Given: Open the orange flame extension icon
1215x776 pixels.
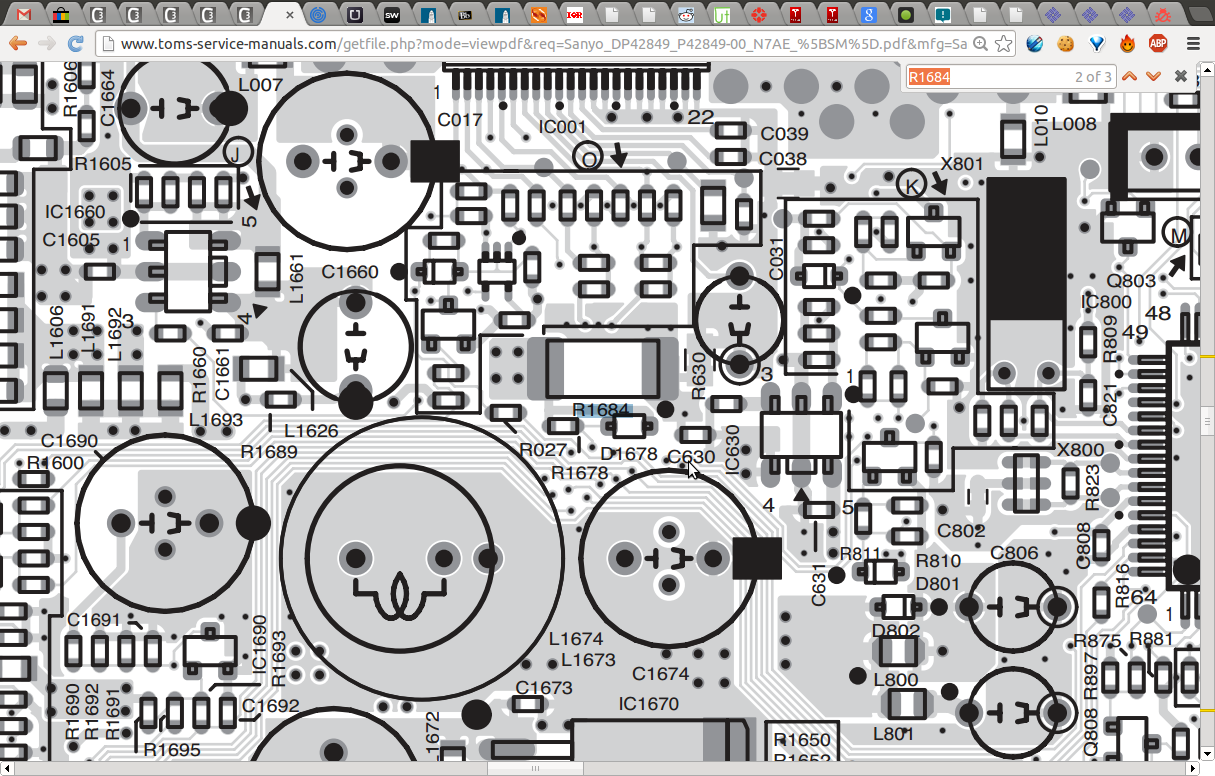Looking at the screenshot, I should pyautogui.click(x=1128, y=44).
